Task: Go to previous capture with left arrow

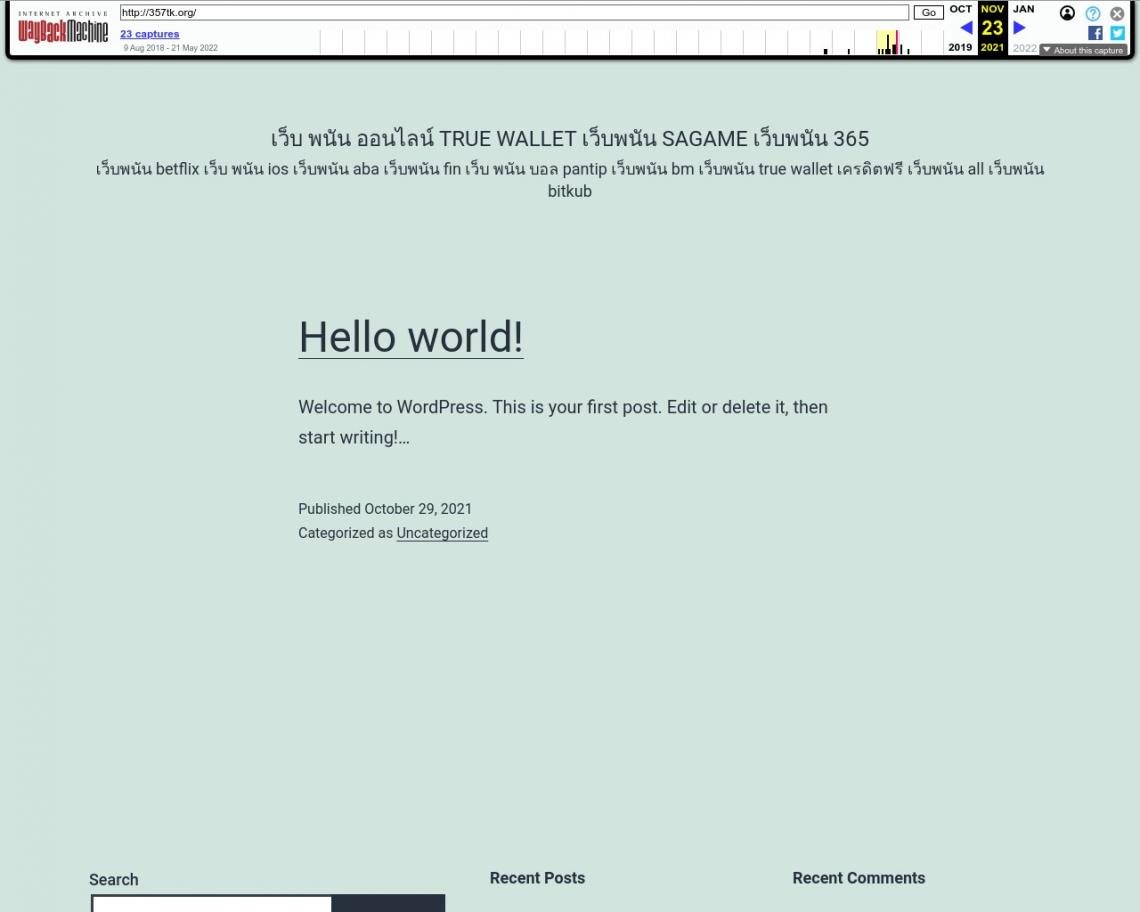Action: click(x=966, y=28)
